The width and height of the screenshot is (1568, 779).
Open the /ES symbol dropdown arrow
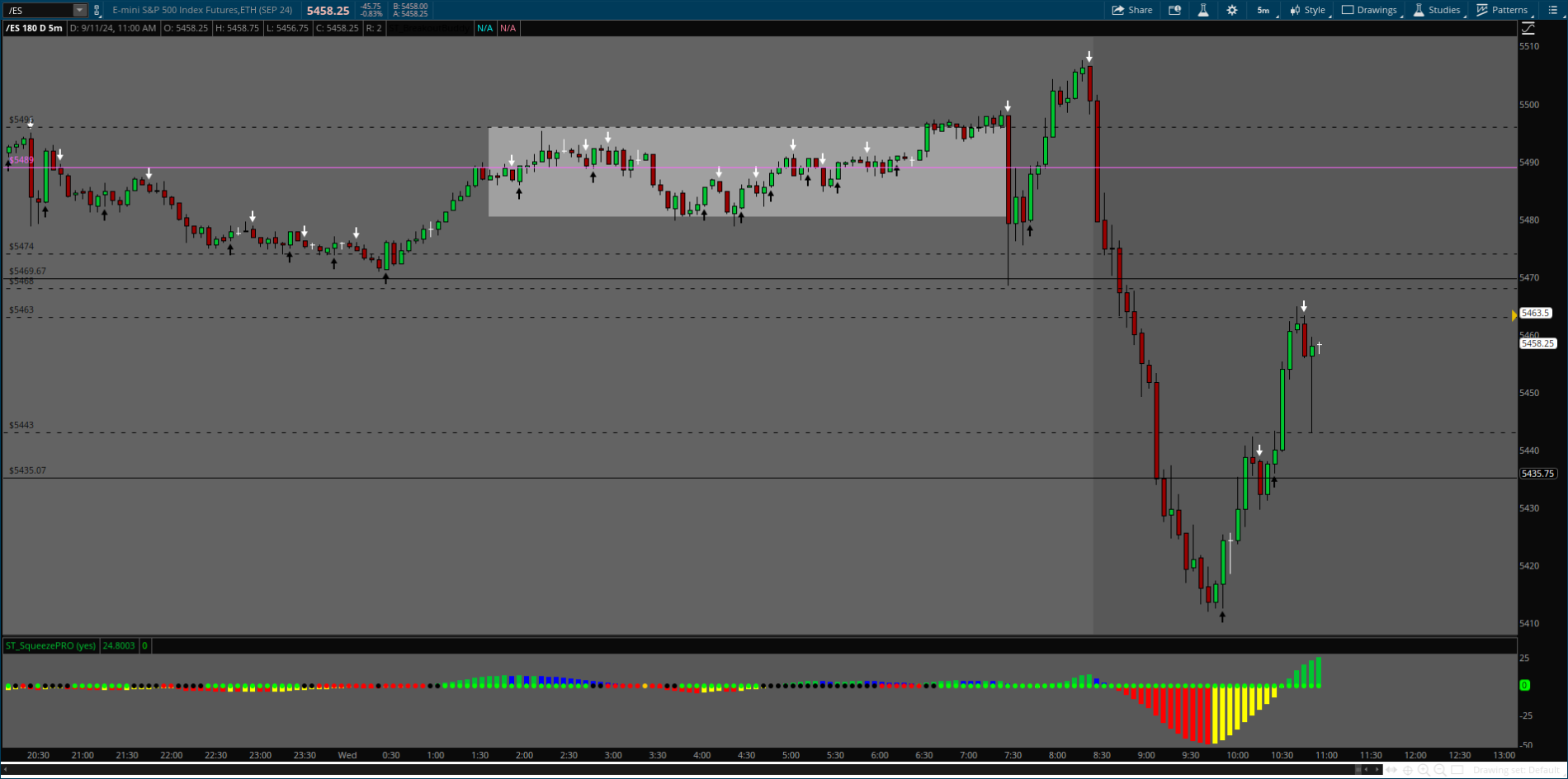(80, 11)
